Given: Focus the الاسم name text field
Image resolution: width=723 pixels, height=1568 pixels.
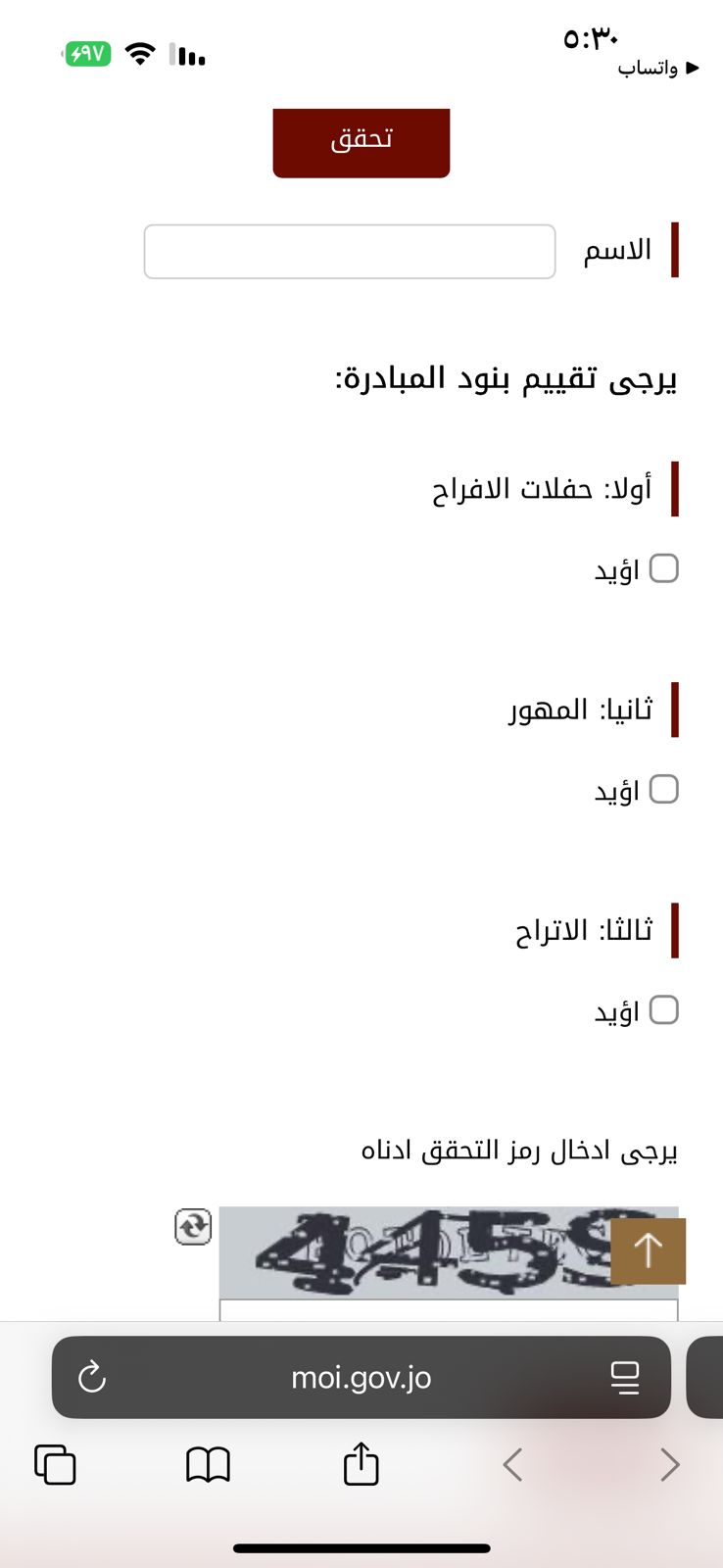Looking at the screenshot, I should pyautogui.click(x=350, y=252).
